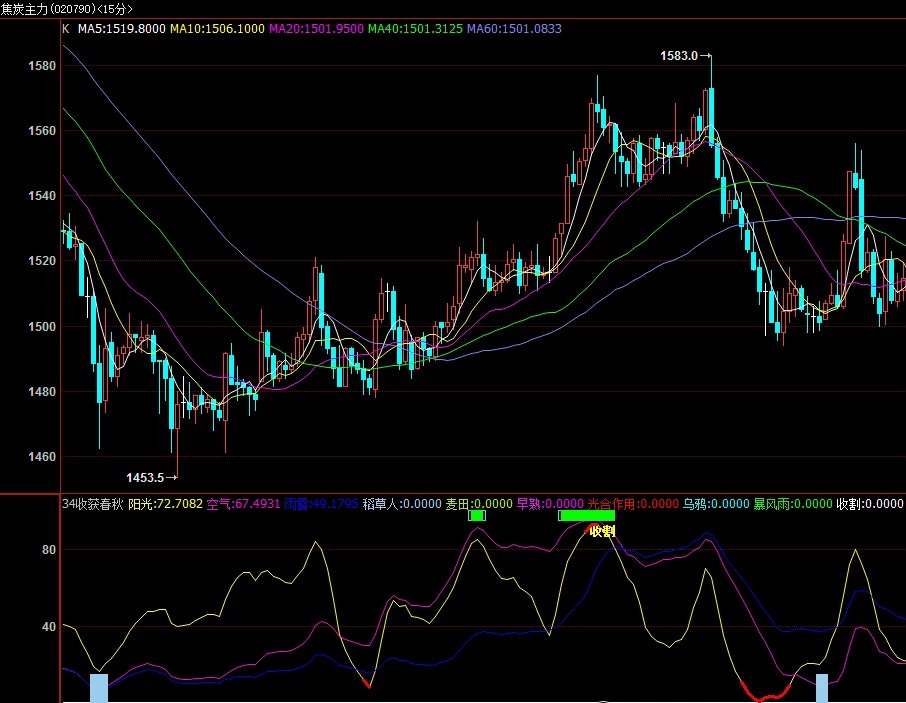The width and height of the screenshot is (906, 703).
Task: Click the 光合作用:0.0000 indicator value
Action: point(633,504)
